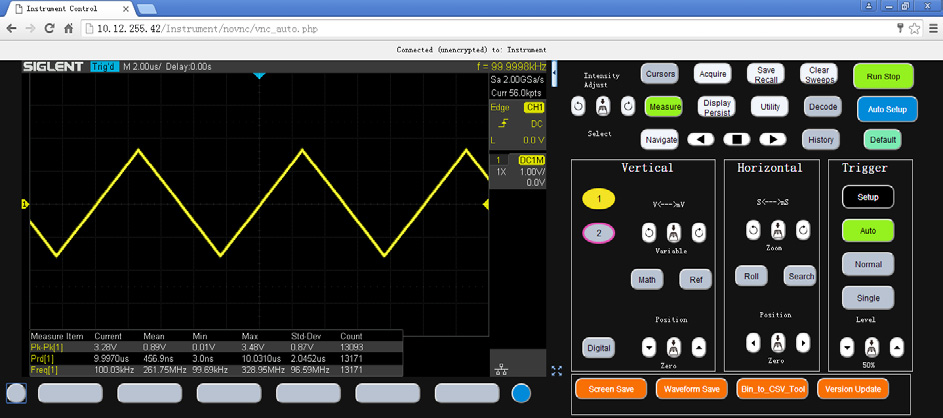Toggle channel 1 yellow button
This screenshot has width=943, height=418.
tap(599, 199)
